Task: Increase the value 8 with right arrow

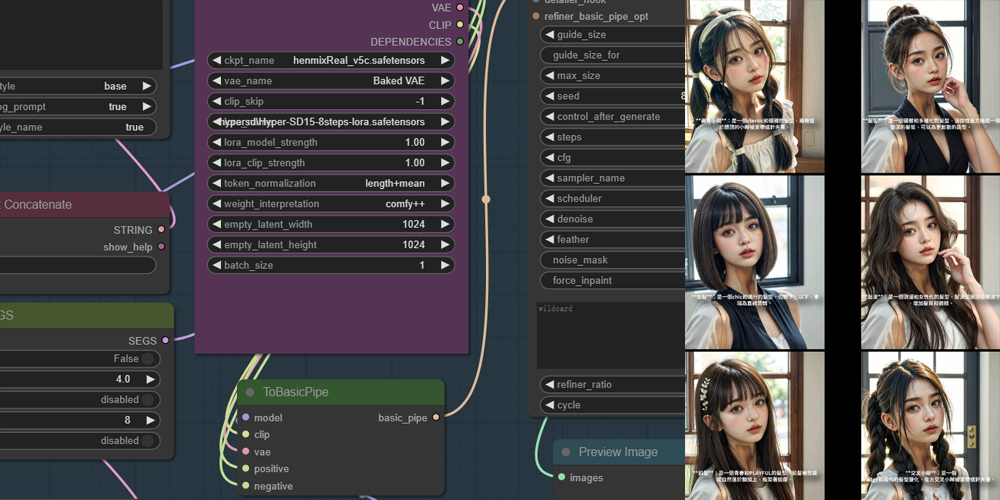Action: 151,420
